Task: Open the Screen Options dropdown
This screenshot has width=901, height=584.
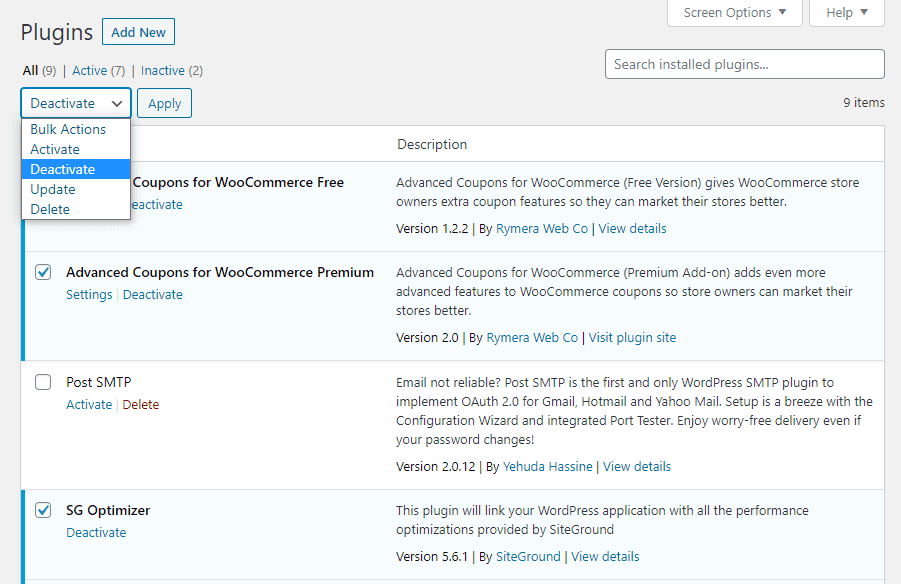Action: pos(734,13)
